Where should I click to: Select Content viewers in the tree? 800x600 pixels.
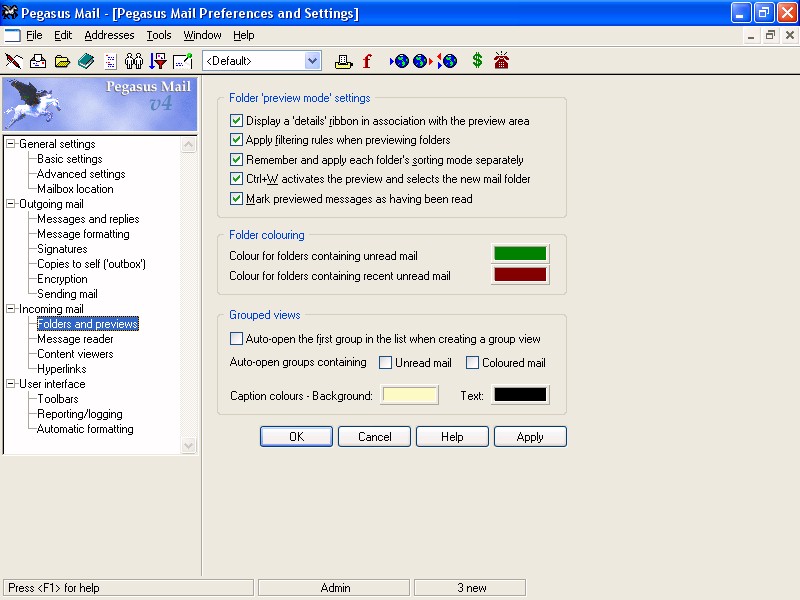click(76, 354)
